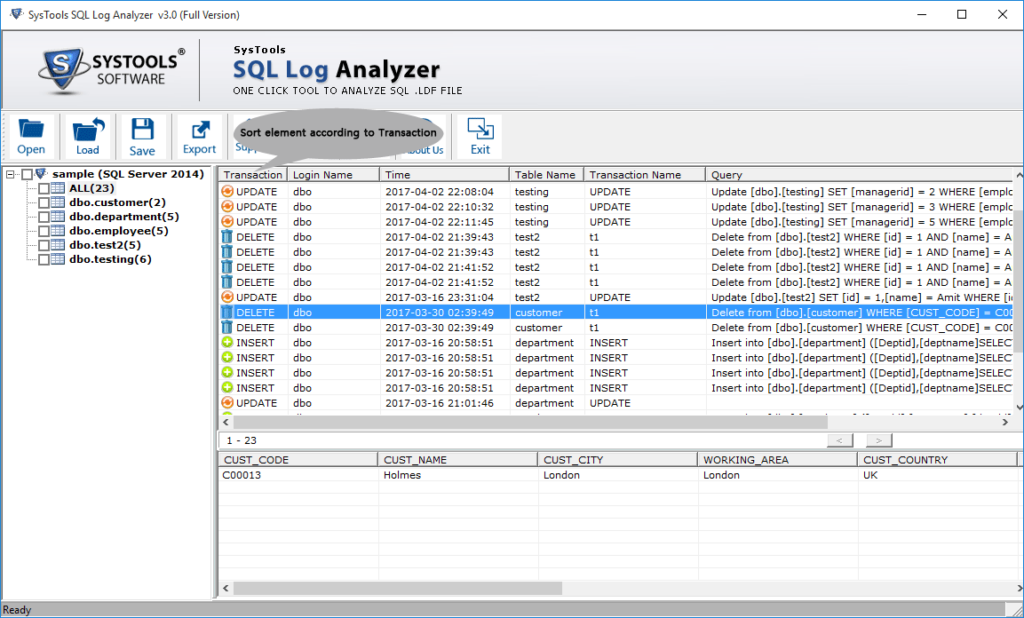Select dbo.testing(6) table in tree
Image resolution: width=1024 pixels, height=618 pixels.
(110, 259)
